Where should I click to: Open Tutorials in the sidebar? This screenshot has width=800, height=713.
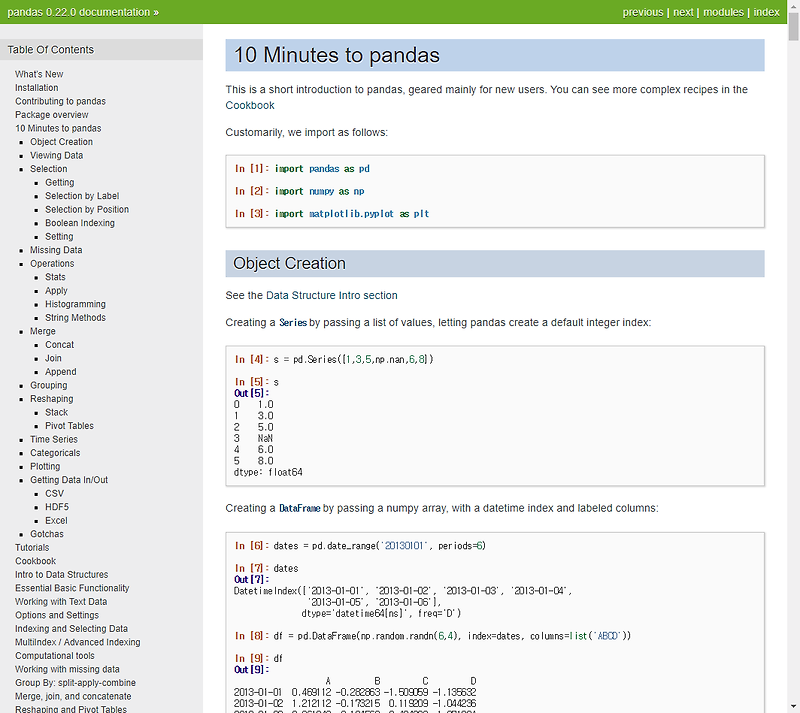pyautogui.click(x=32, y=548)
